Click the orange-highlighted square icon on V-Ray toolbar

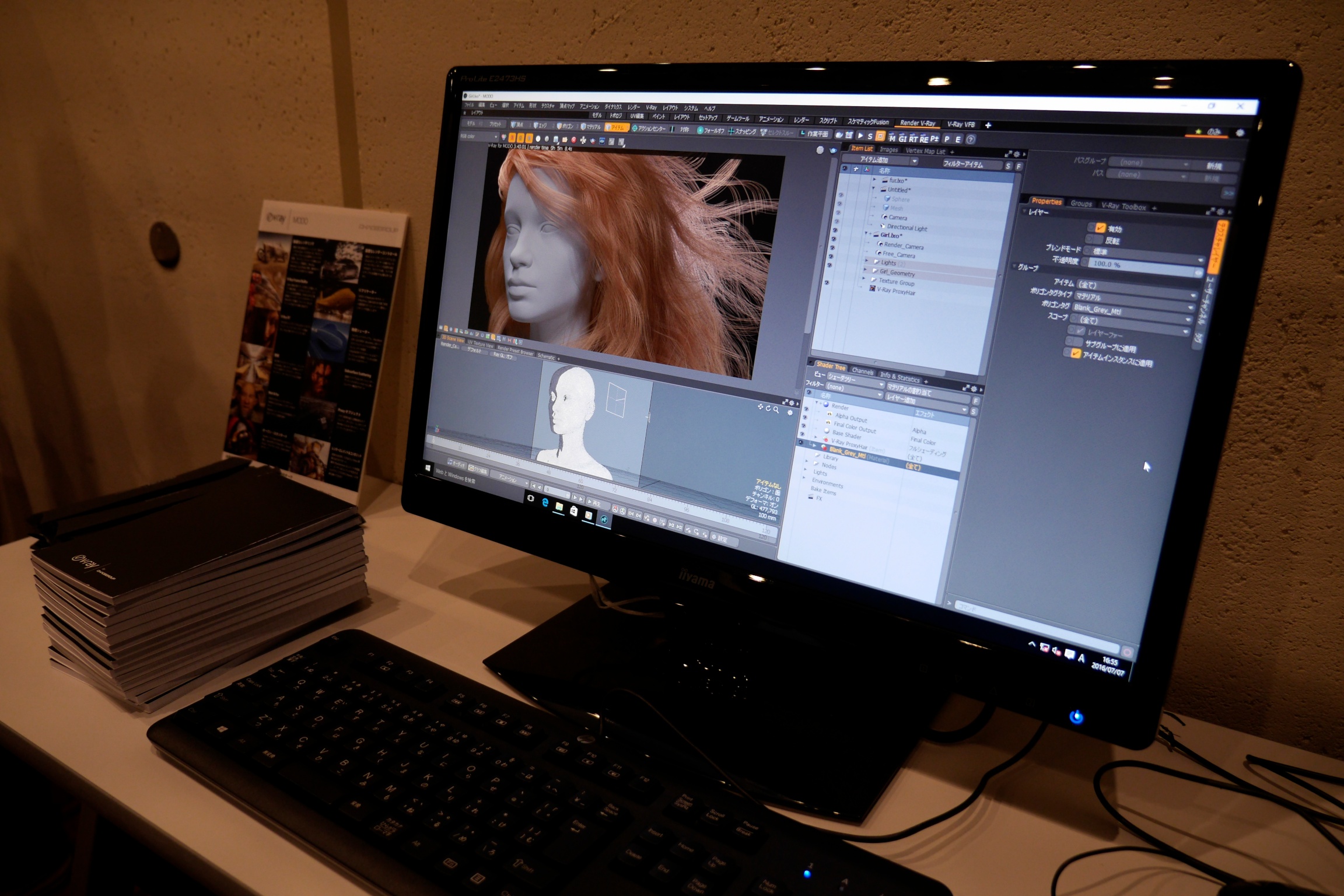[x=880, y=136]
